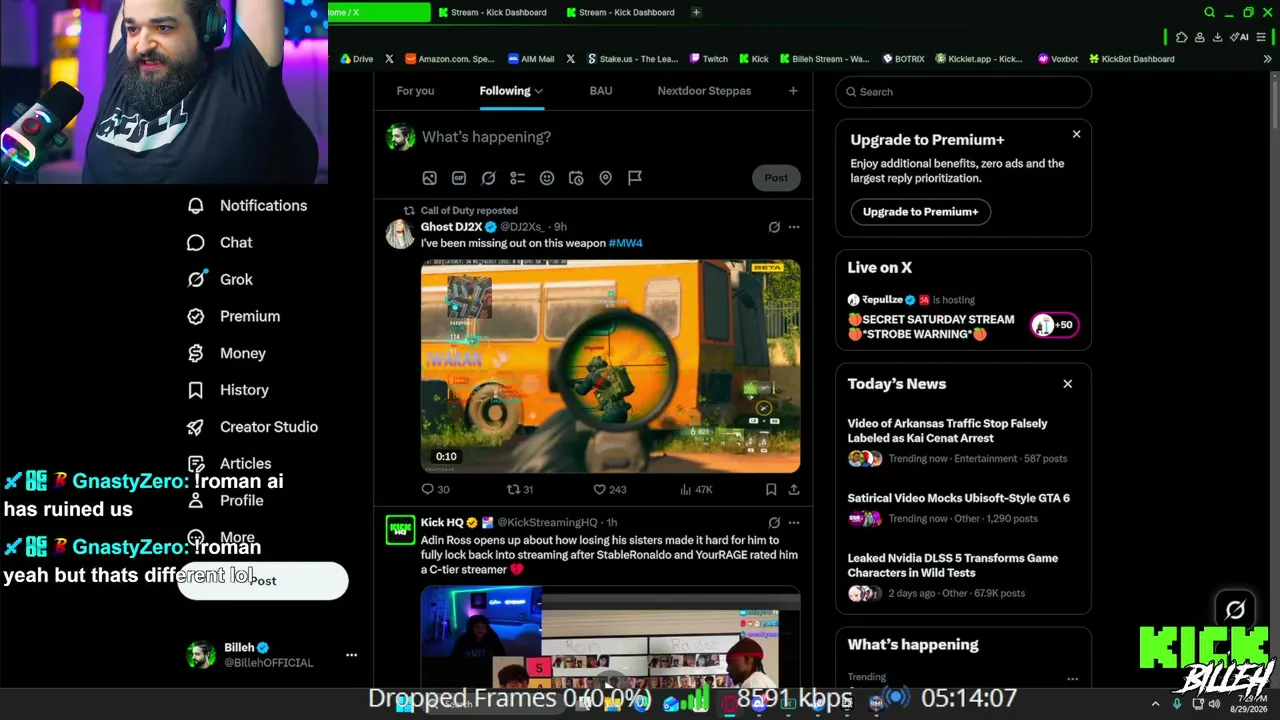Open Notifications in the X sidebar
The width and height of the screenshot is (1280, 720).
pyautogui.click(x=247, y=205)
